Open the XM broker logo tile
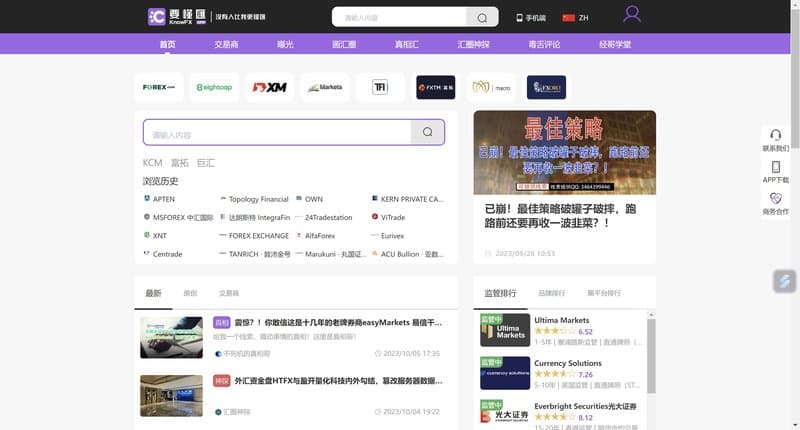Image resolution: width=800 pixels, height=430 pixels. [x=269, y=87]
